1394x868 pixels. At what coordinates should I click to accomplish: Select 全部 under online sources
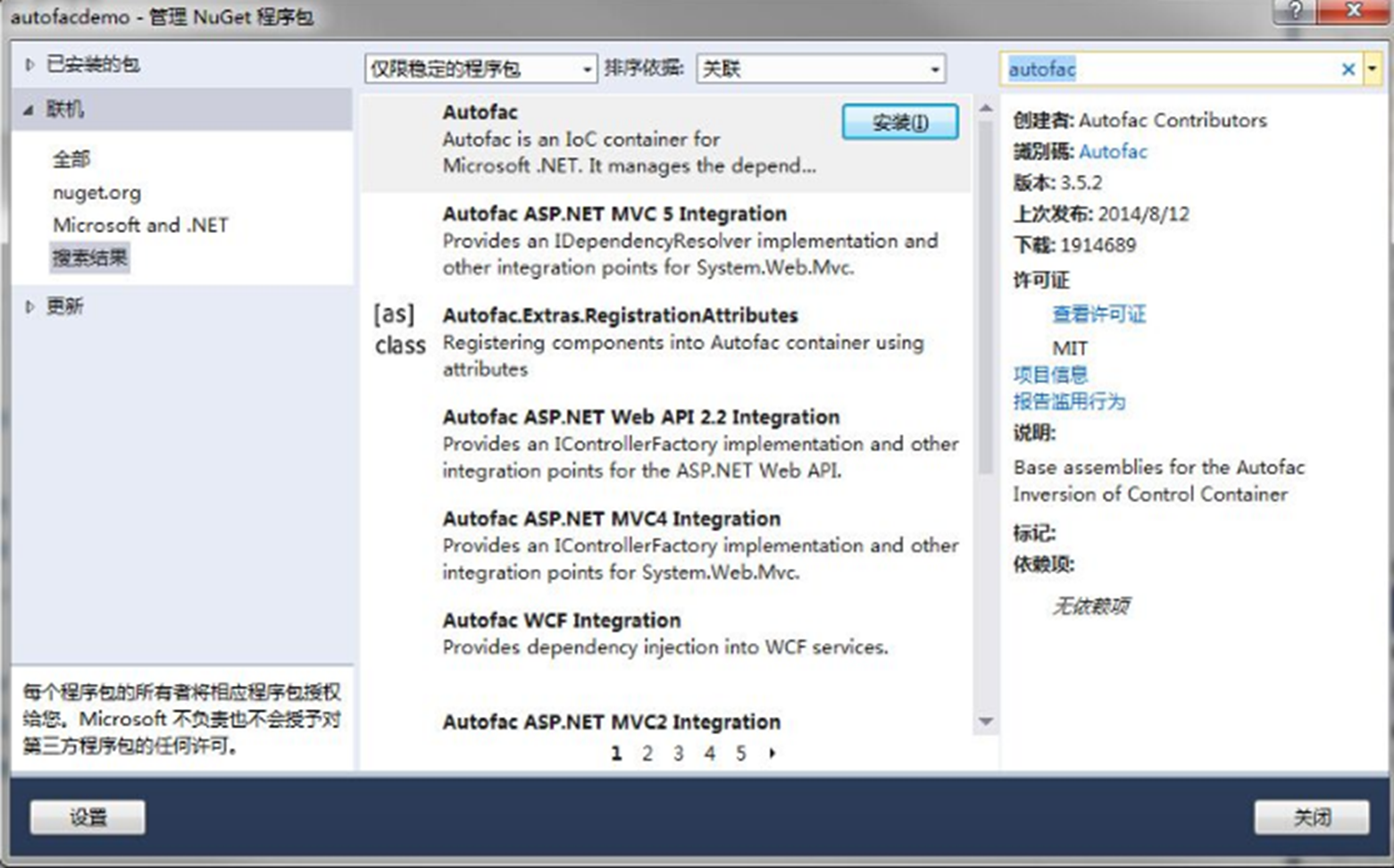click(71, 159)
